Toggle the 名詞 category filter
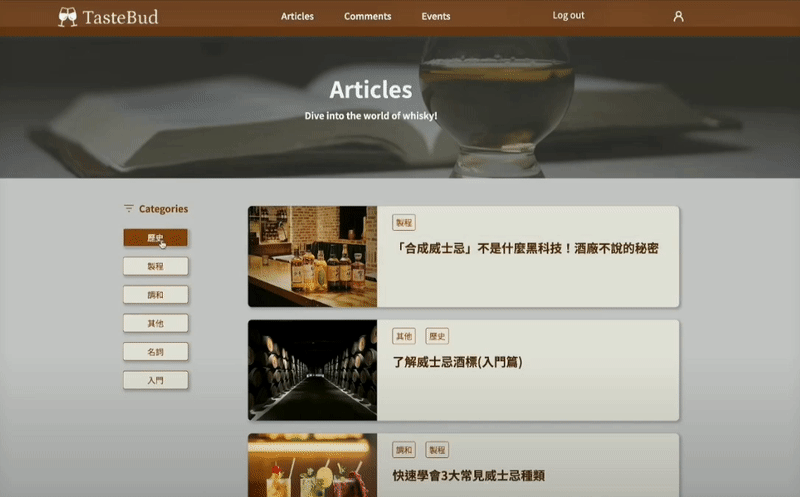The width and height of the screenshot is (800, 497). 156,352
